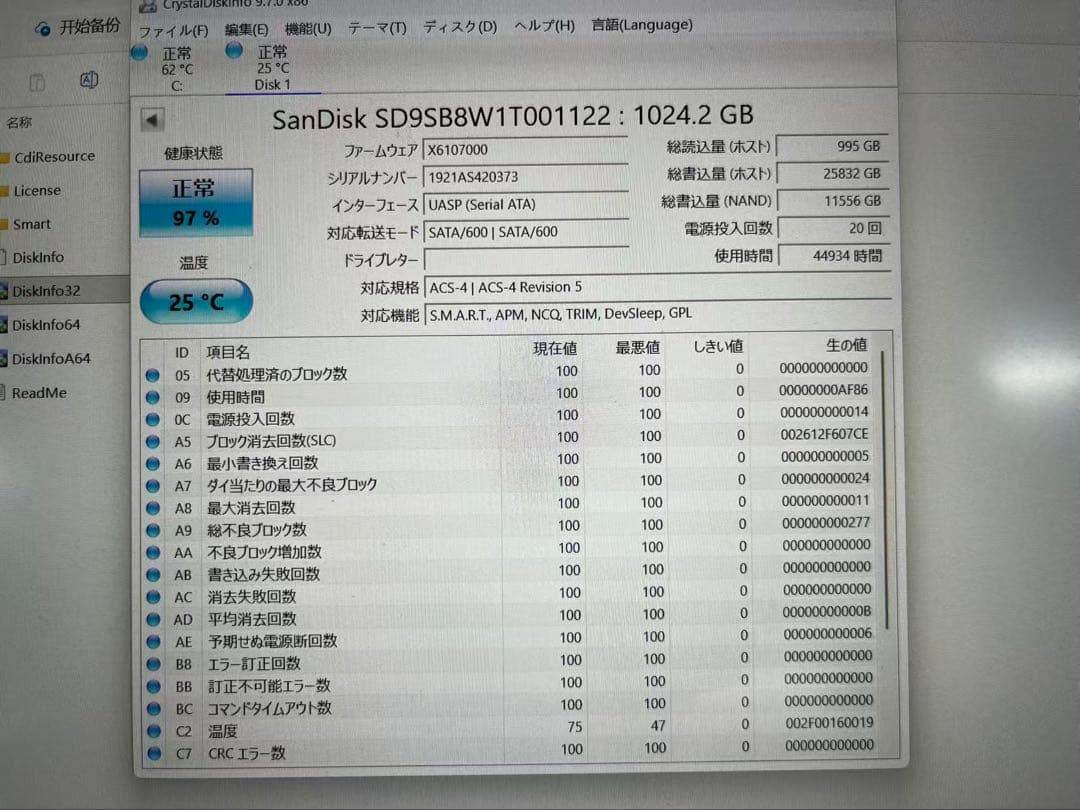Click raw value 002F00160019
Image resolution: width=1080 pixels, height=810 pixels.
(x=829, y=723)
